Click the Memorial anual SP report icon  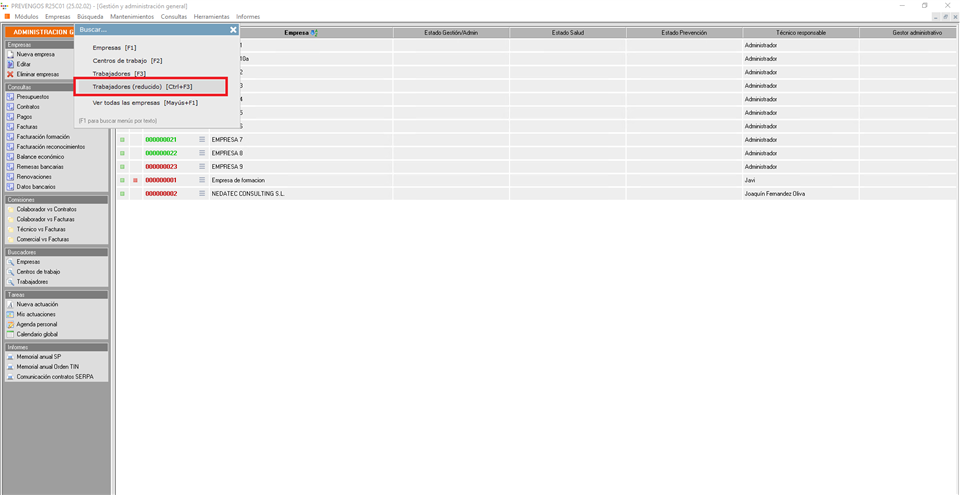pyautogui.click(x=10, y=357)
